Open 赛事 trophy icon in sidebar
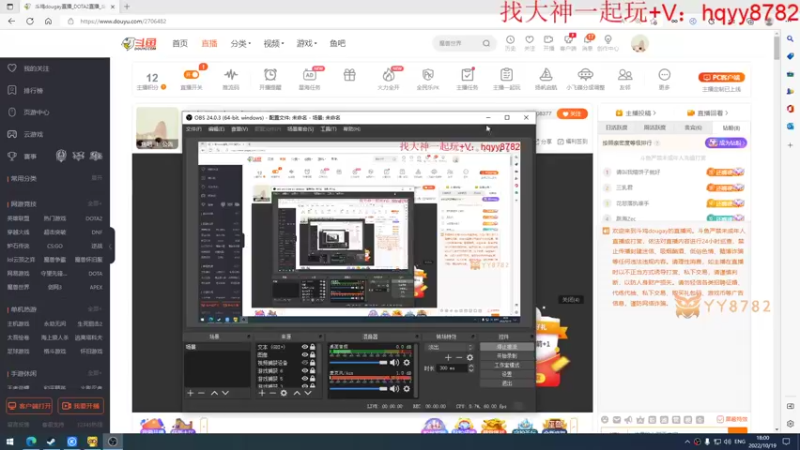Image resolution: width=800 pixels, height=450 pixels. tap(12, 156)
